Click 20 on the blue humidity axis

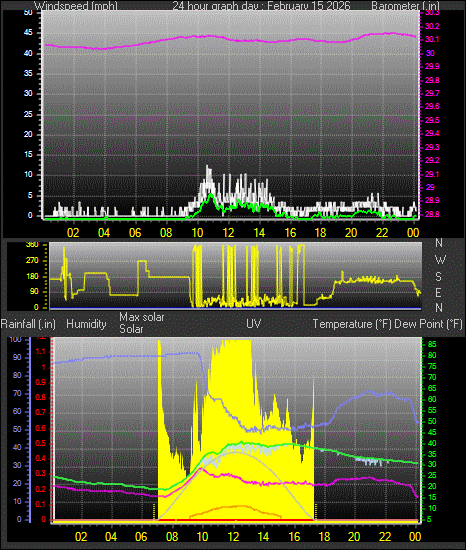pyautogui.click(x=17, y=483)
